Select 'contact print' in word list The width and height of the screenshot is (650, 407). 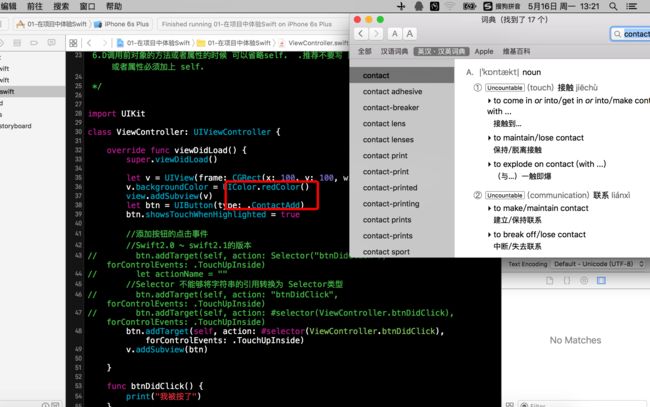(x=402, y=156)
